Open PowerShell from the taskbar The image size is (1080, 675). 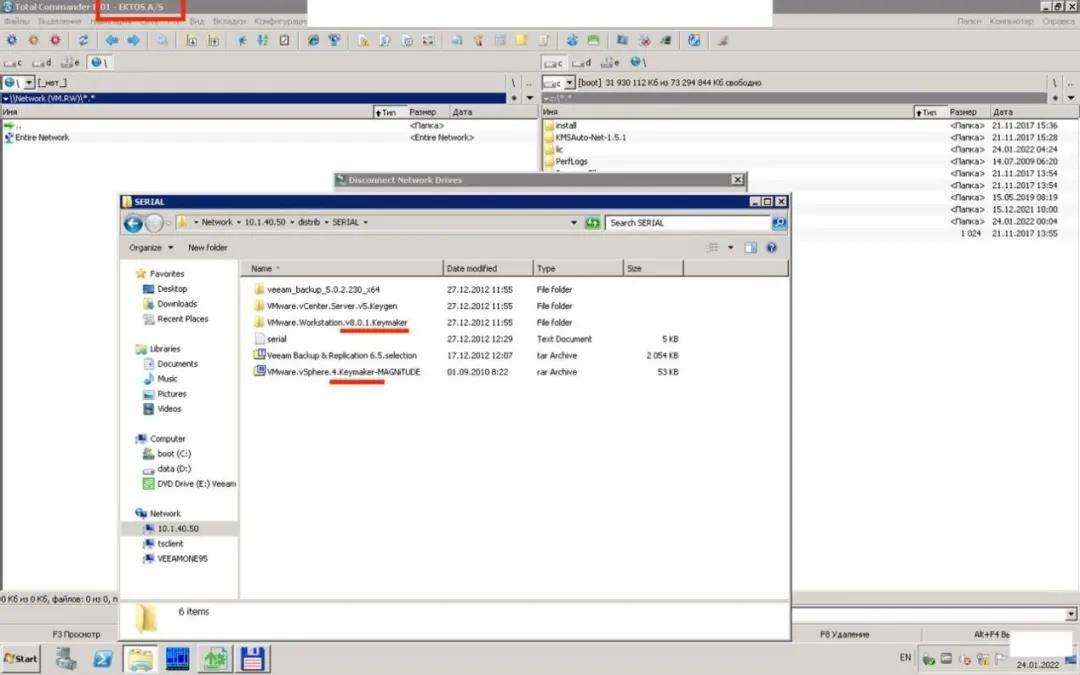point(102,659)
